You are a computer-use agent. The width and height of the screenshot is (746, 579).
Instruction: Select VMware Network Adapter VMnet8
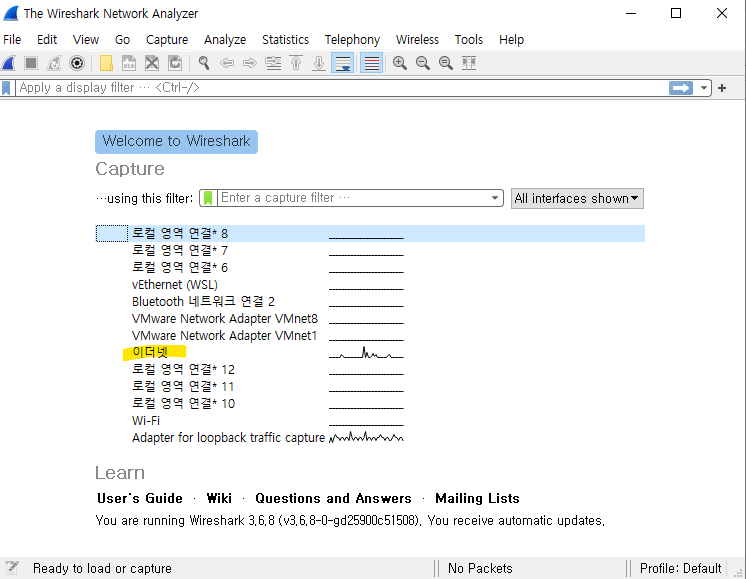coord(370,318)
